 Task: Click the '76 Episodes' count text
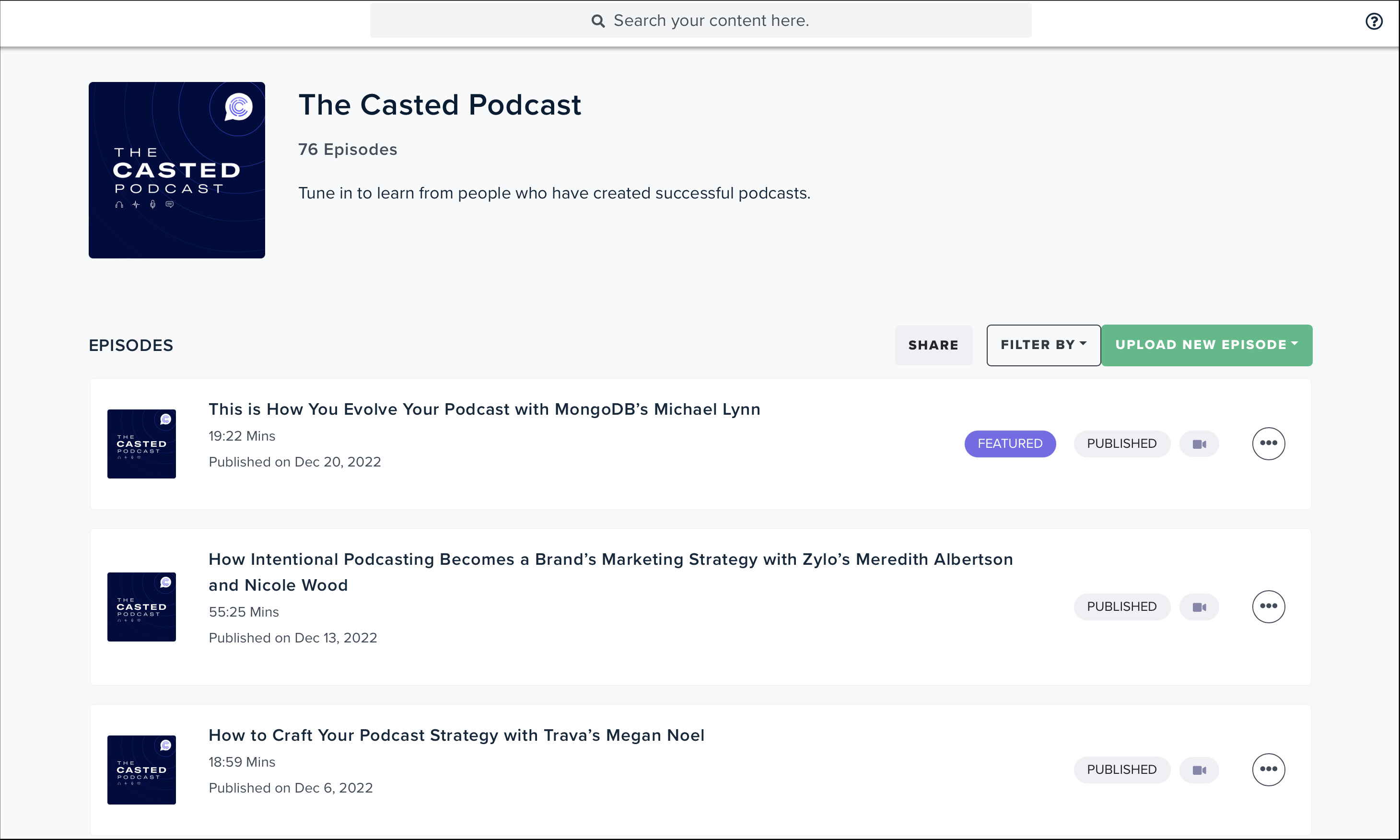348,150
